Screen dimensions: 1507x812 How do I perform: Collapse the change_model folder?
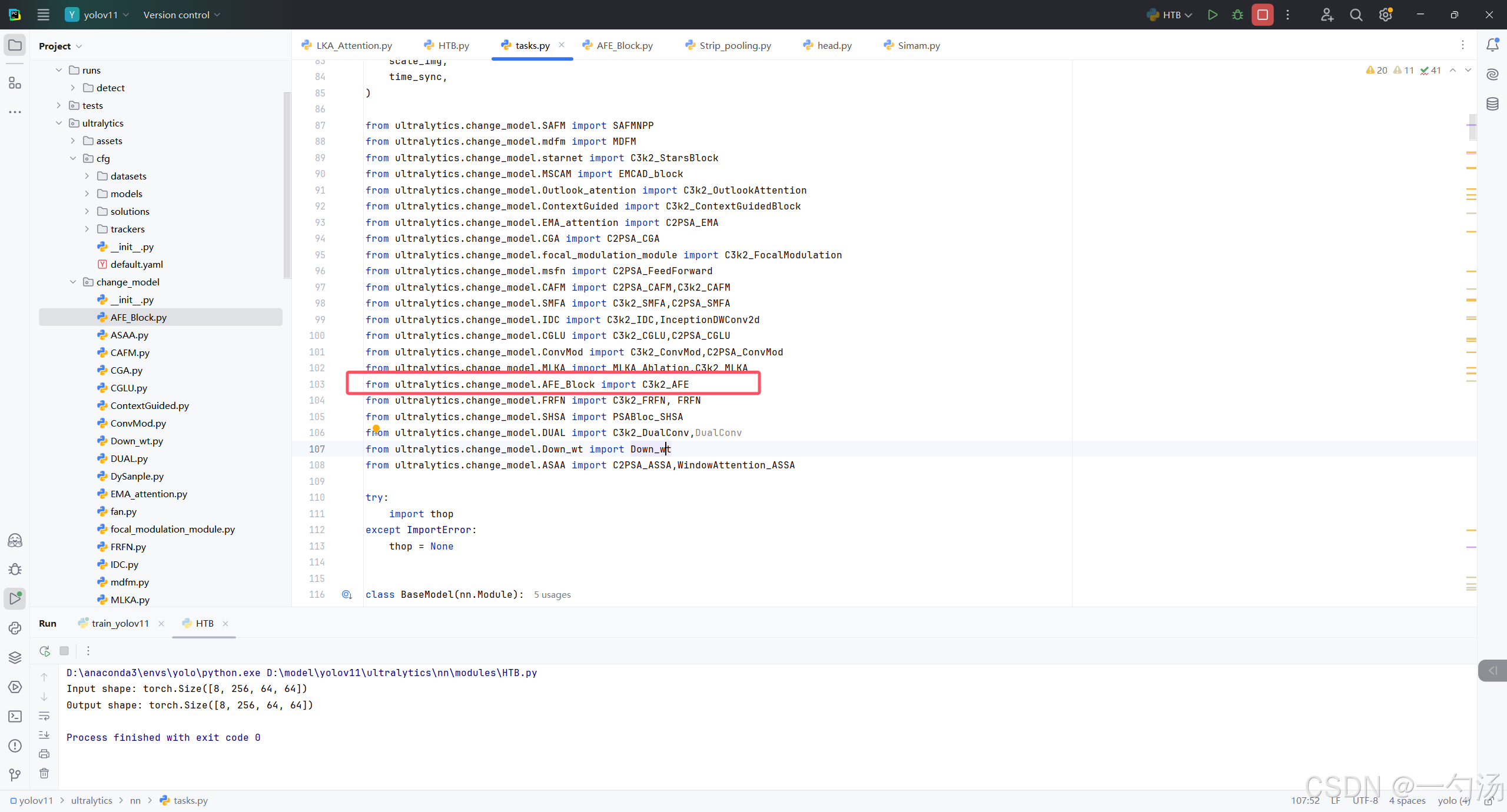point(73,282)
